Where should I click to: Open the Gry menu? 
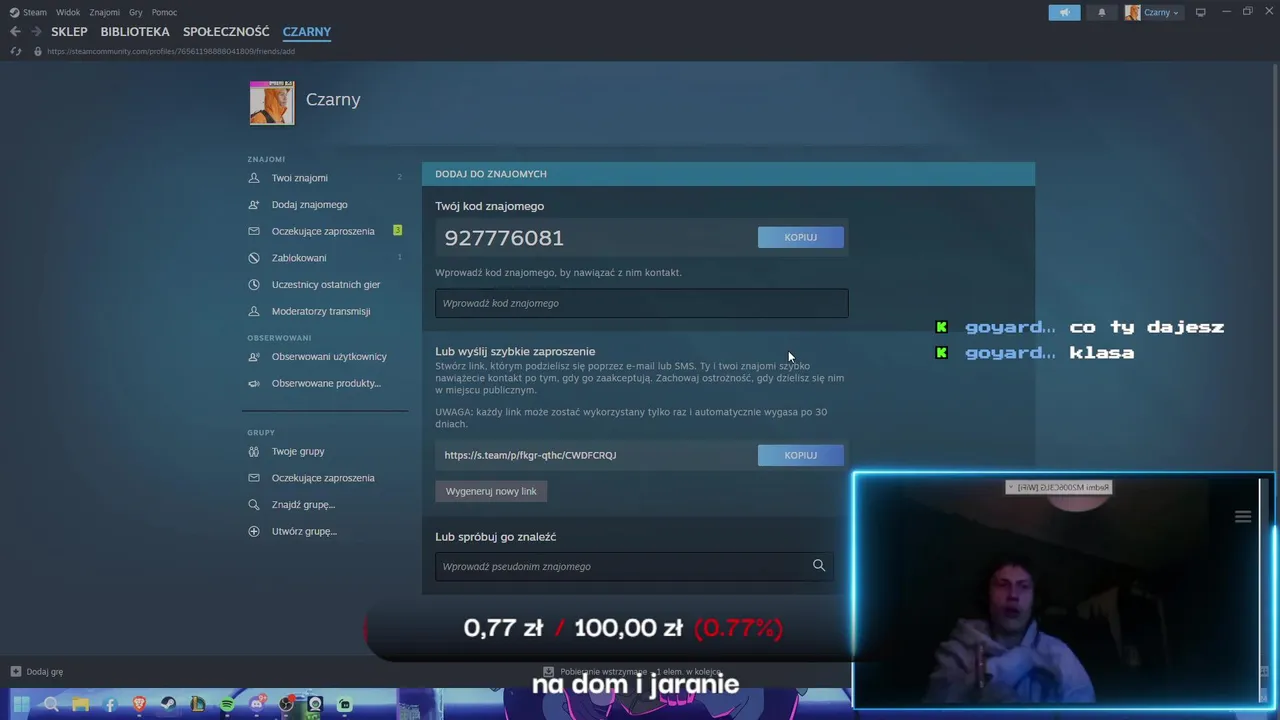click(136, 12)
